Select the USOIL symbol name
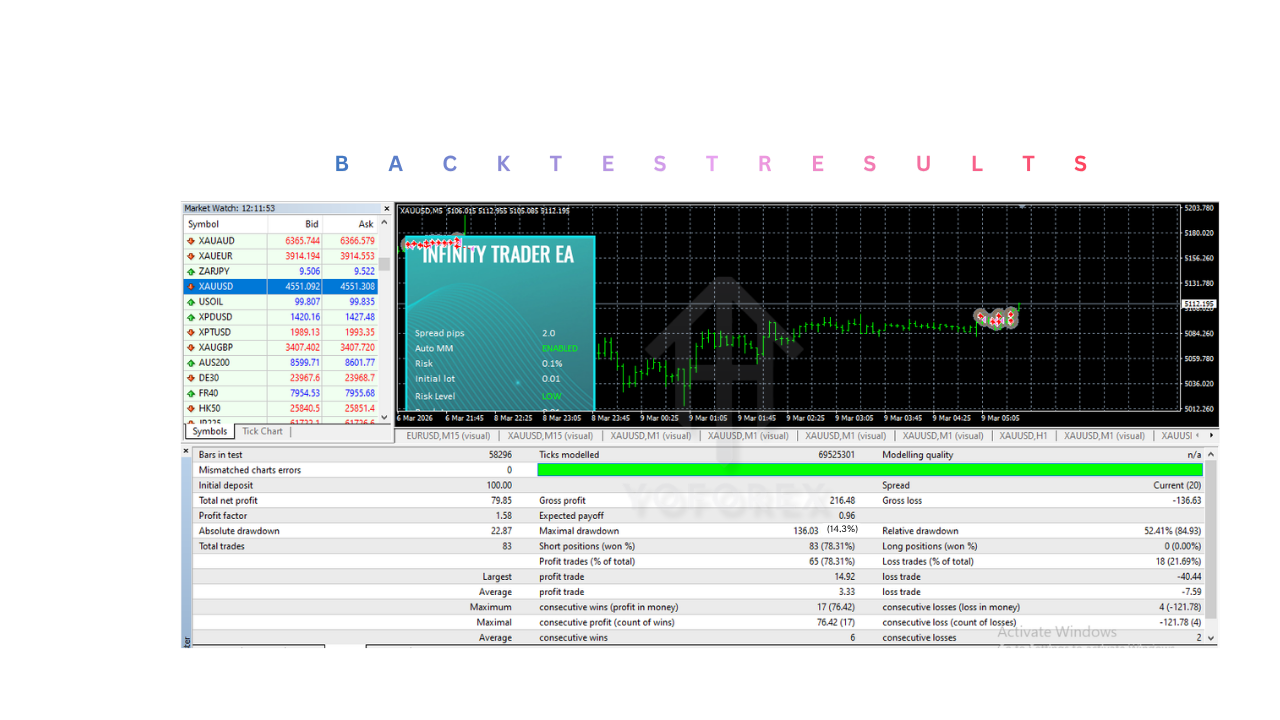This screenshot has width=1280, height=720. tap(211, 302)
